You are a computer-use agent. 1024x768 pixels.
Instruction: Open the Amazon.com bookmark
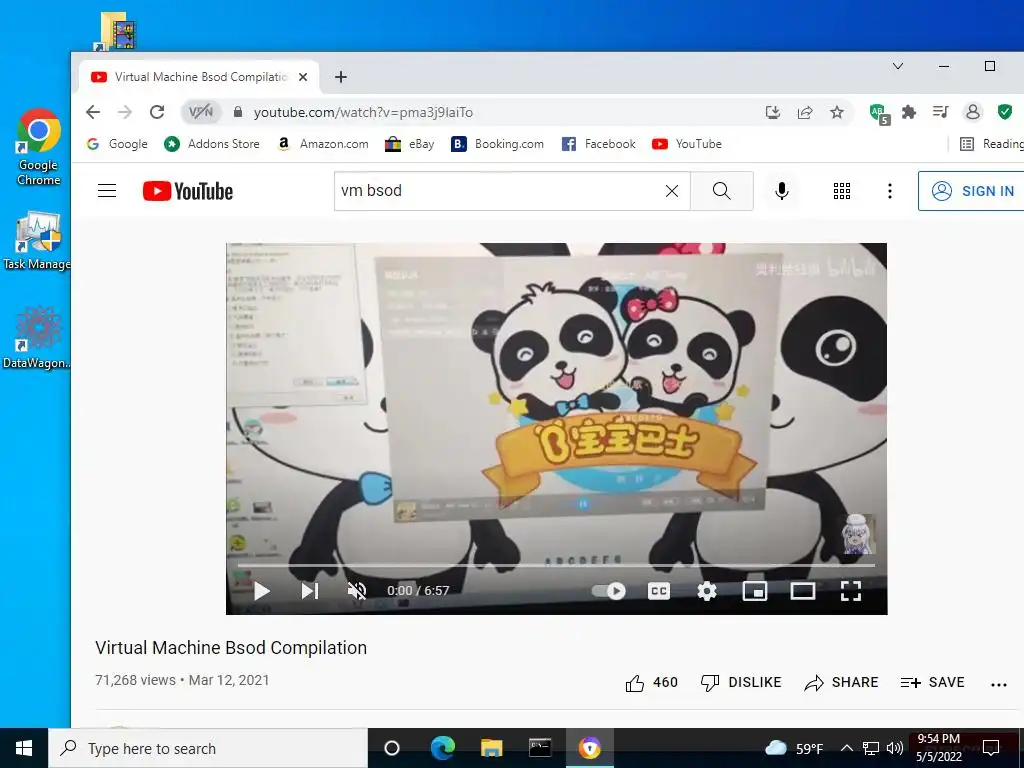click(322, 144)
